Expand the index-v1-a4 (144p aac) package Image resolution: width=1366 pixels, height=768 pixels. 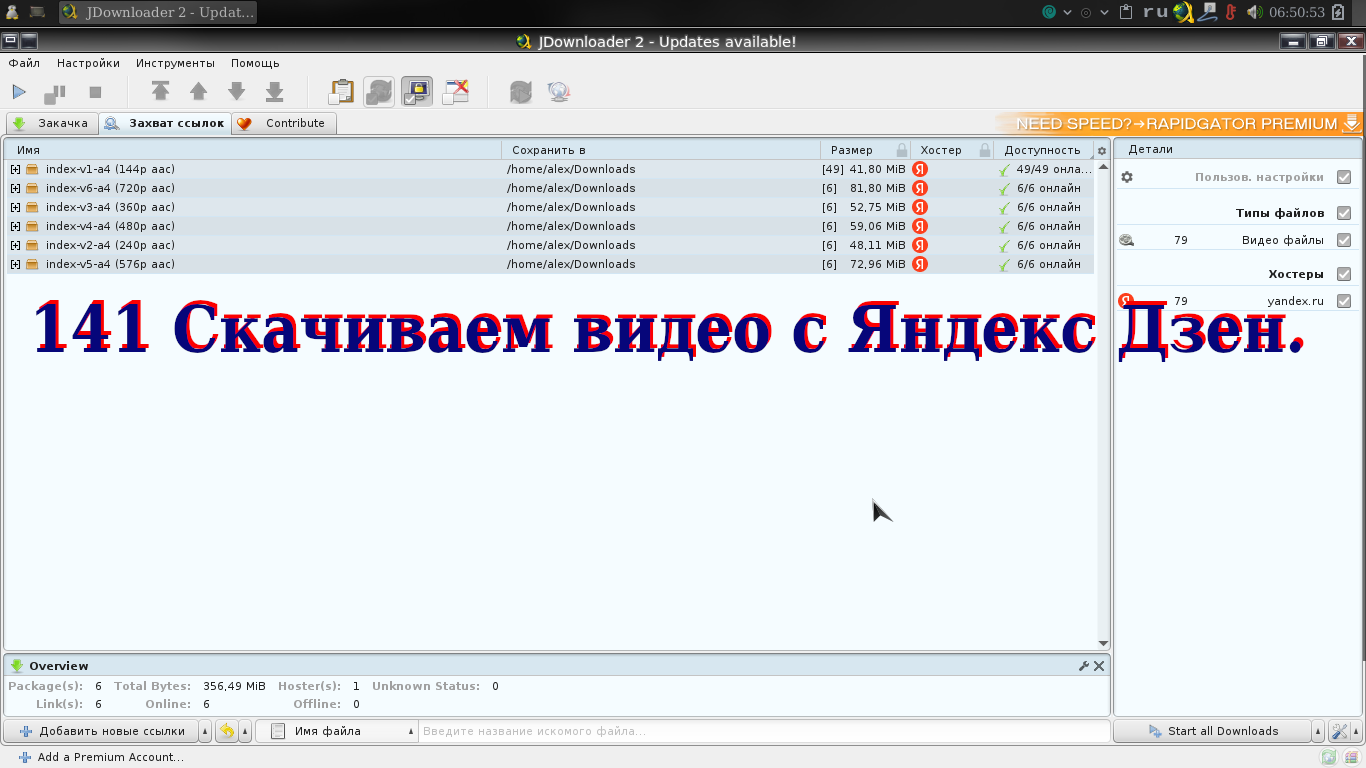tap(15, 169)
